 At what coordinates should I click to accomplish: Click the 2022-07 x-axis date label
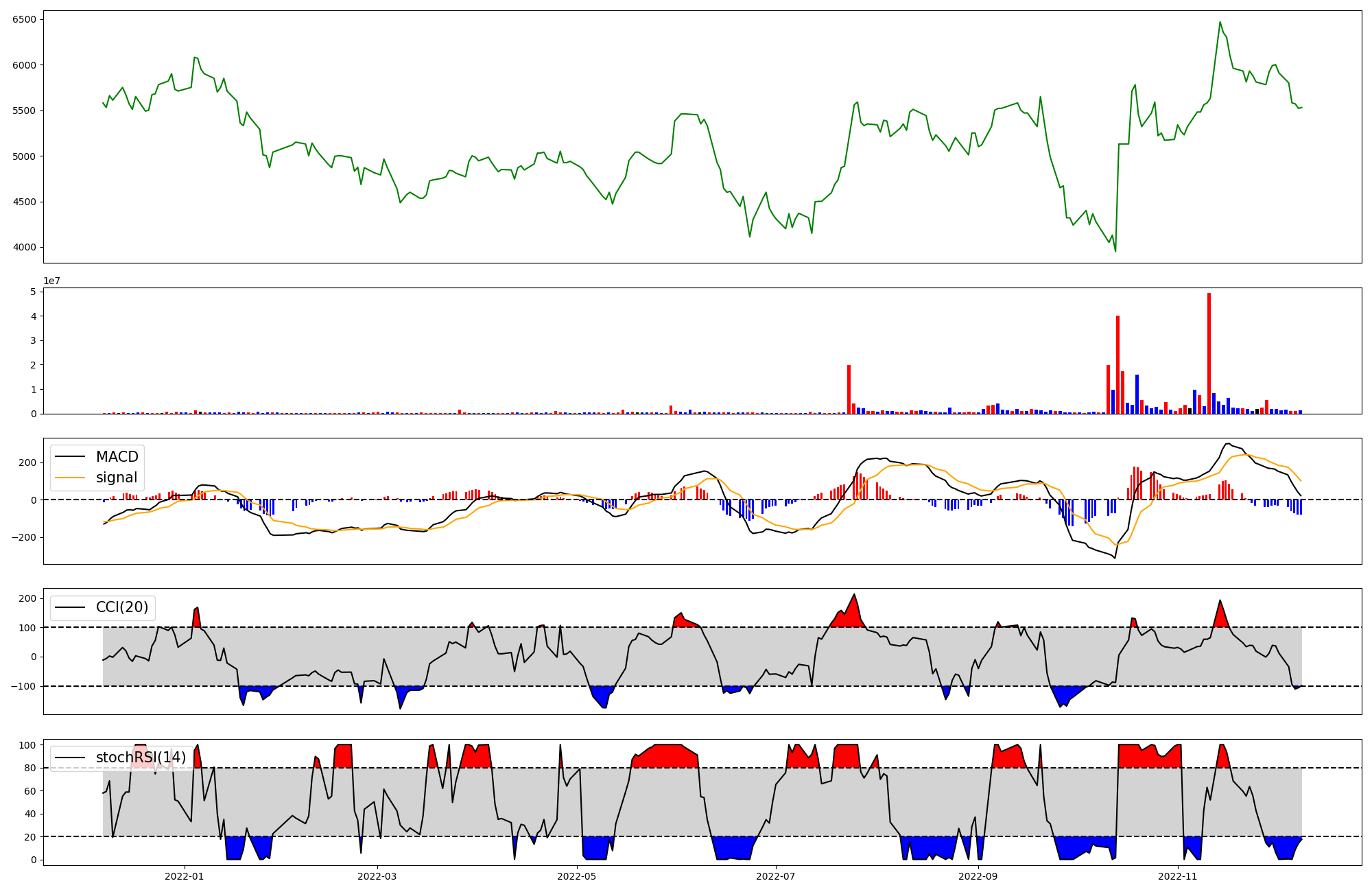coord(776,876)
